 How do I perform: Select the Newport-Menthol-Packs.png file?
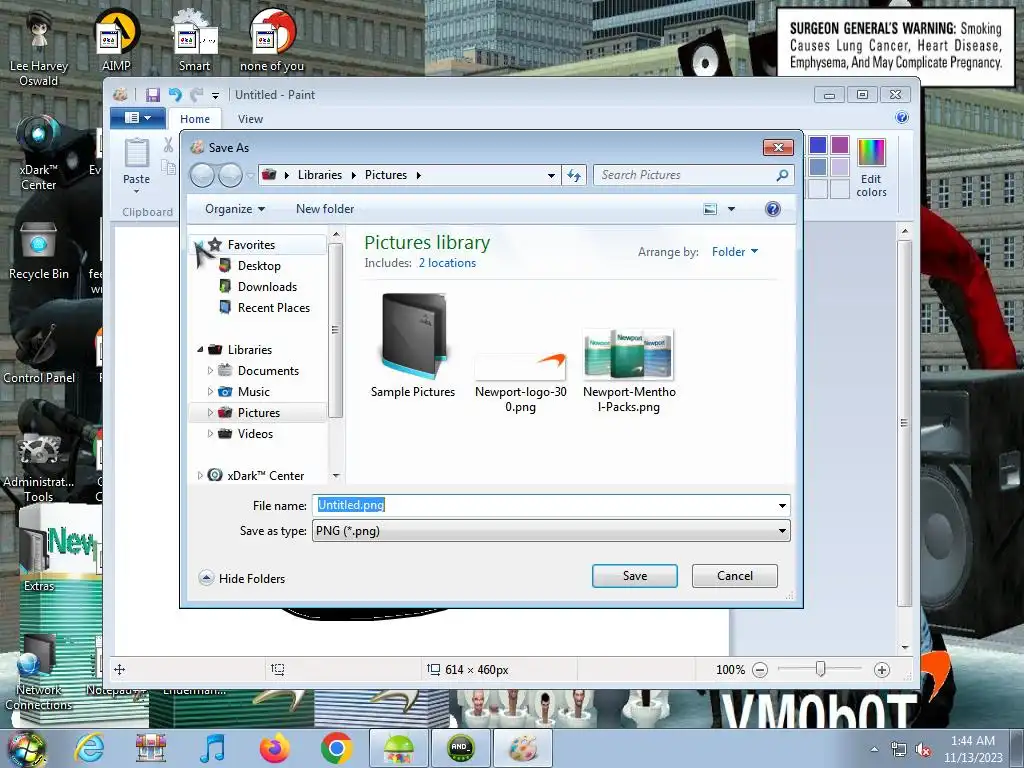tap(629, 371)
